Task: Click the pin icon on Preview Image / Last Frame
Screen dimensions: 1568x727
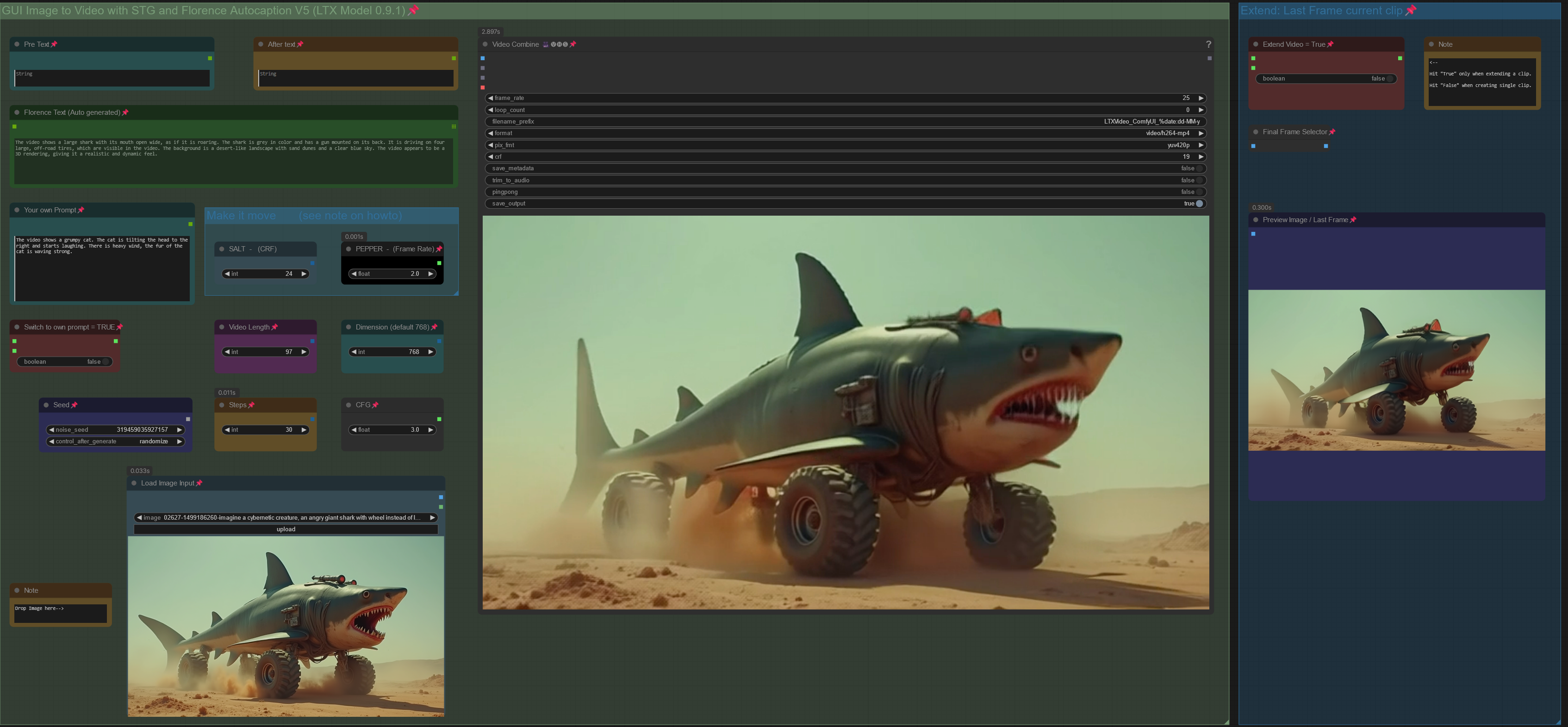Action: 1353,220
